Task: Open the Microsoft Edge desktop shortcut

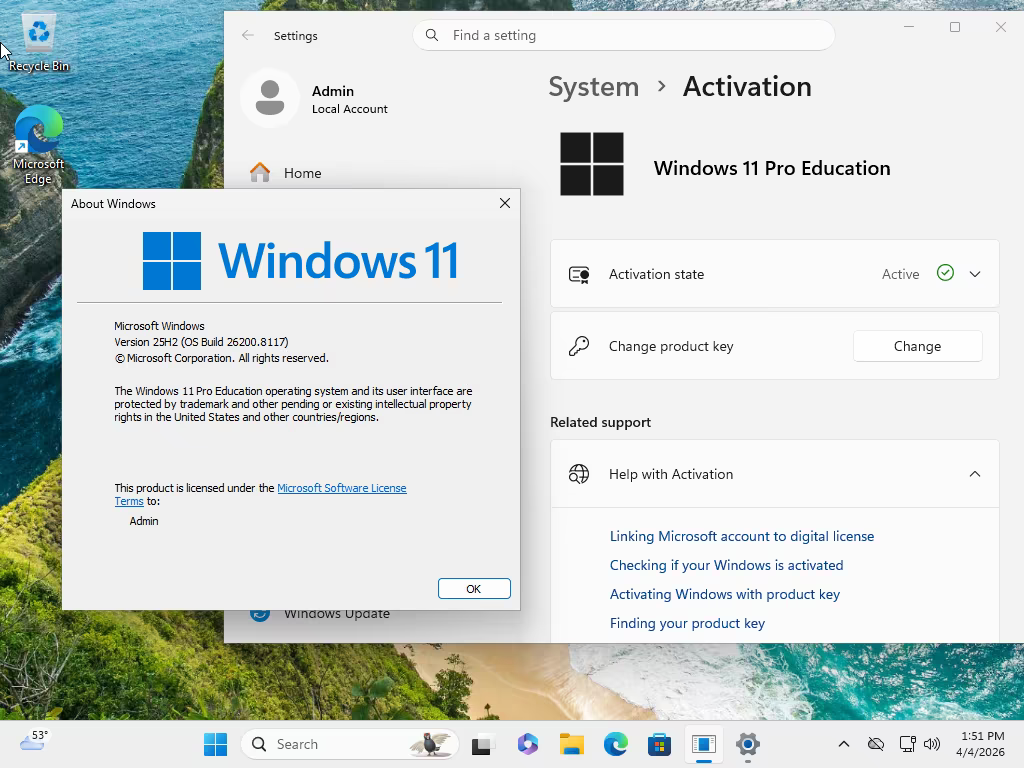Action: click(39, 145)
